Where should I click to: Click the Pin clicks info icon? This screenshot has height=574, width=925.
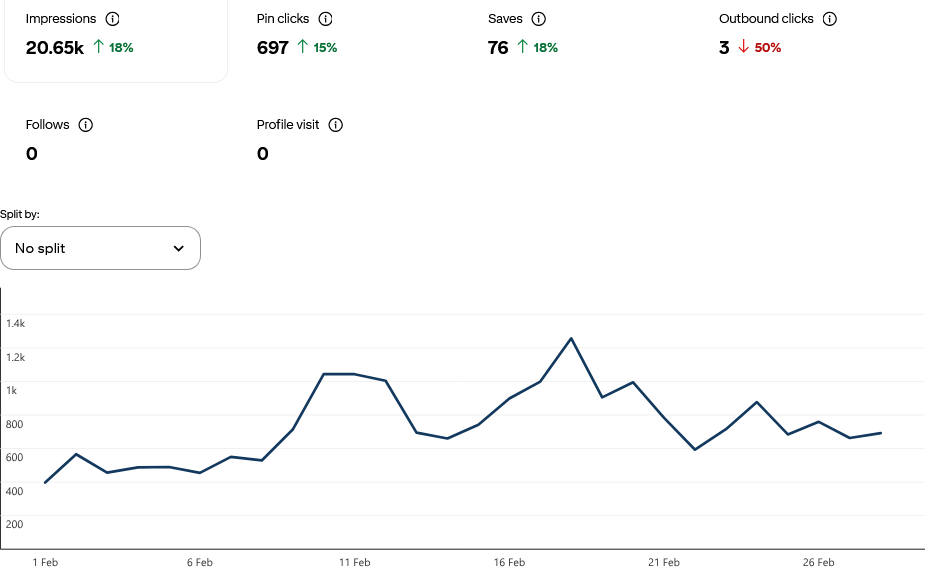(325, 19)
